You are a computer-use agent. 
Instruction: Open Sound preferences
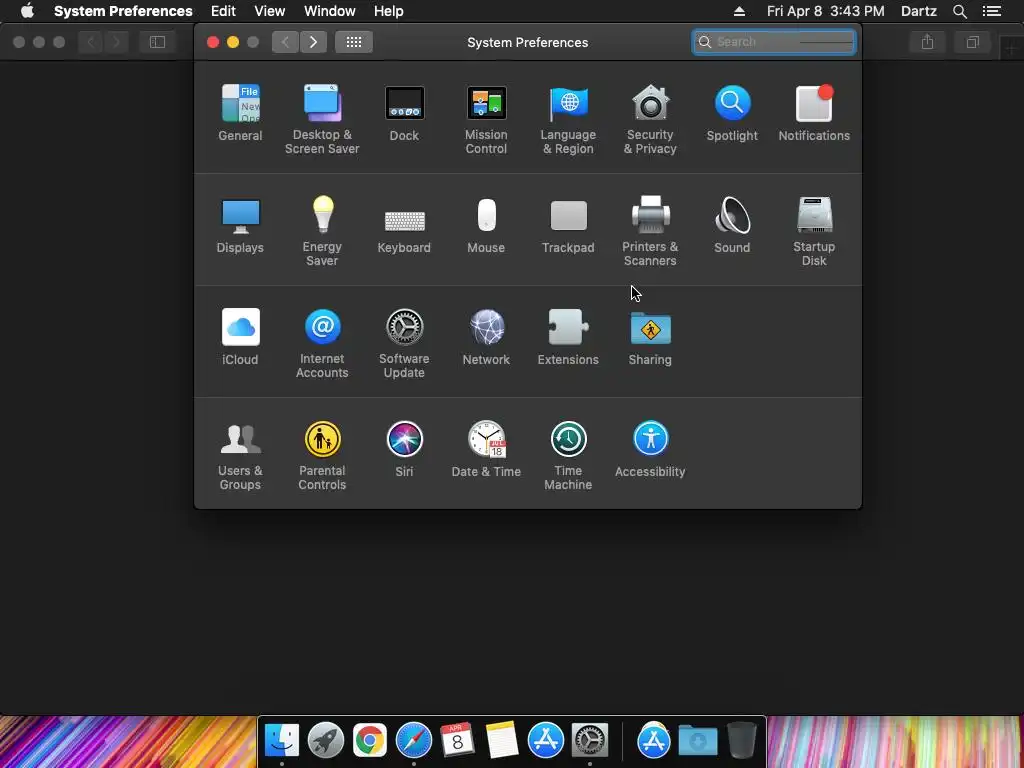[x=732, y=225]
